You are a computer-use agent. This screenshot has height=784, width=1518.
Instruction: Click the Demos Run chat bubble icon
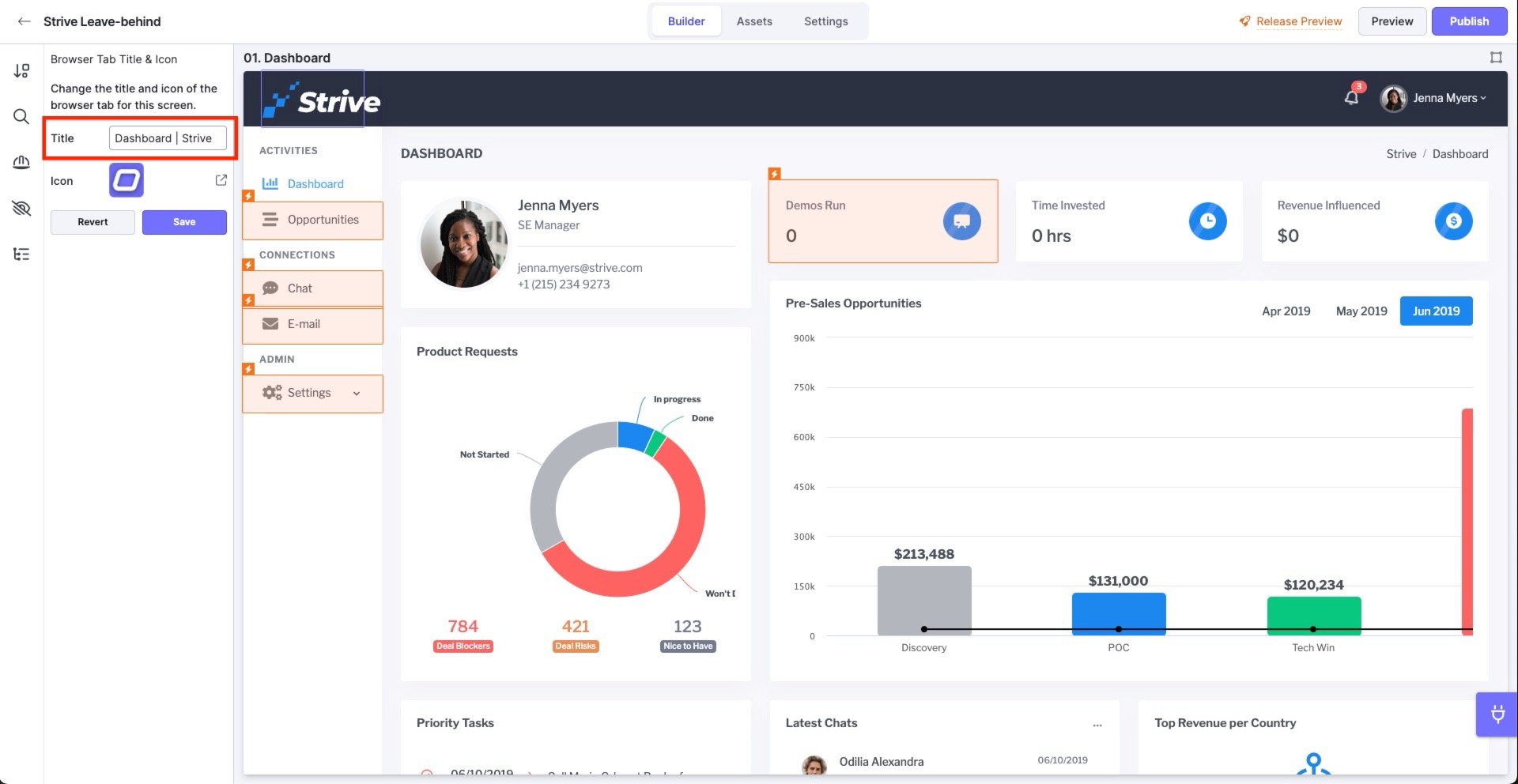pyautogui.click(x=961, y=221)
